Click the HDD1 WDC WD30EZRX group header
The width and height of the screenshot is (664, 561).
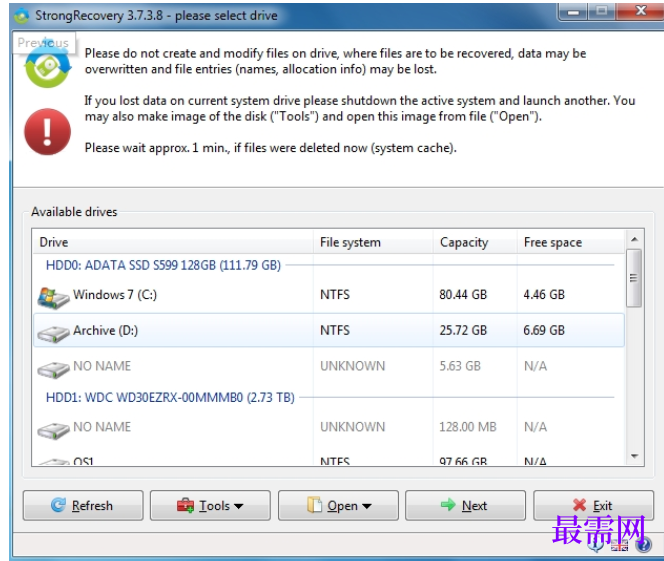point(170,398)
